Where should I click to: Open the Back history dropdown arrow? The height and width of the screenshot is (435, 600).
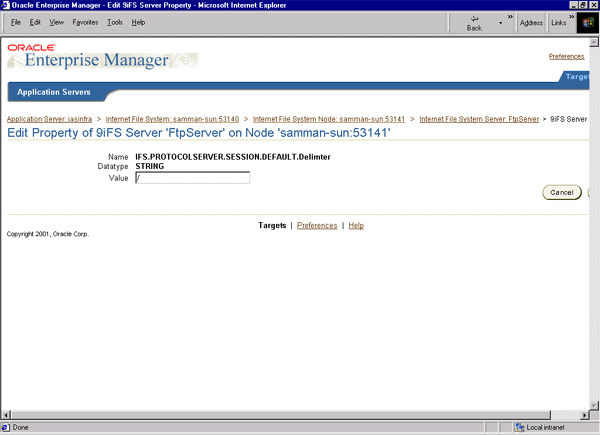click(x=501, y=23)
